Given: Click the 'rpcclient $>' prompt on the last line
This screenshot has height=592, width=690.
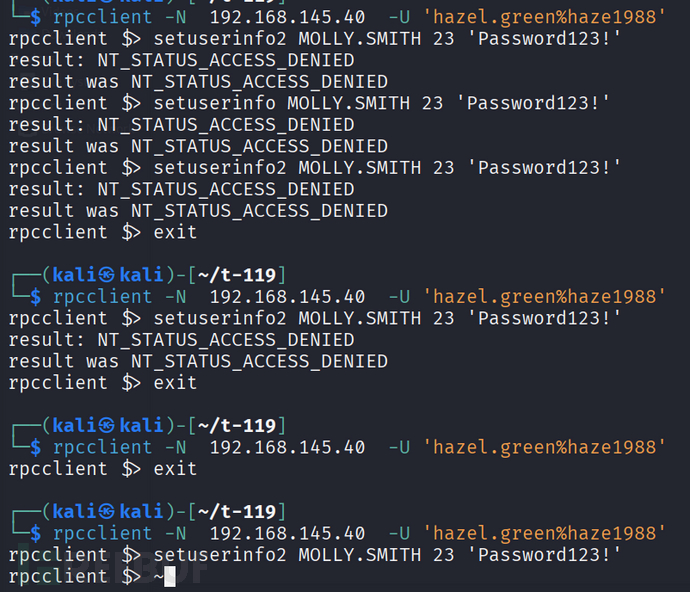Looking at the screenshot, I should [70, 577].
